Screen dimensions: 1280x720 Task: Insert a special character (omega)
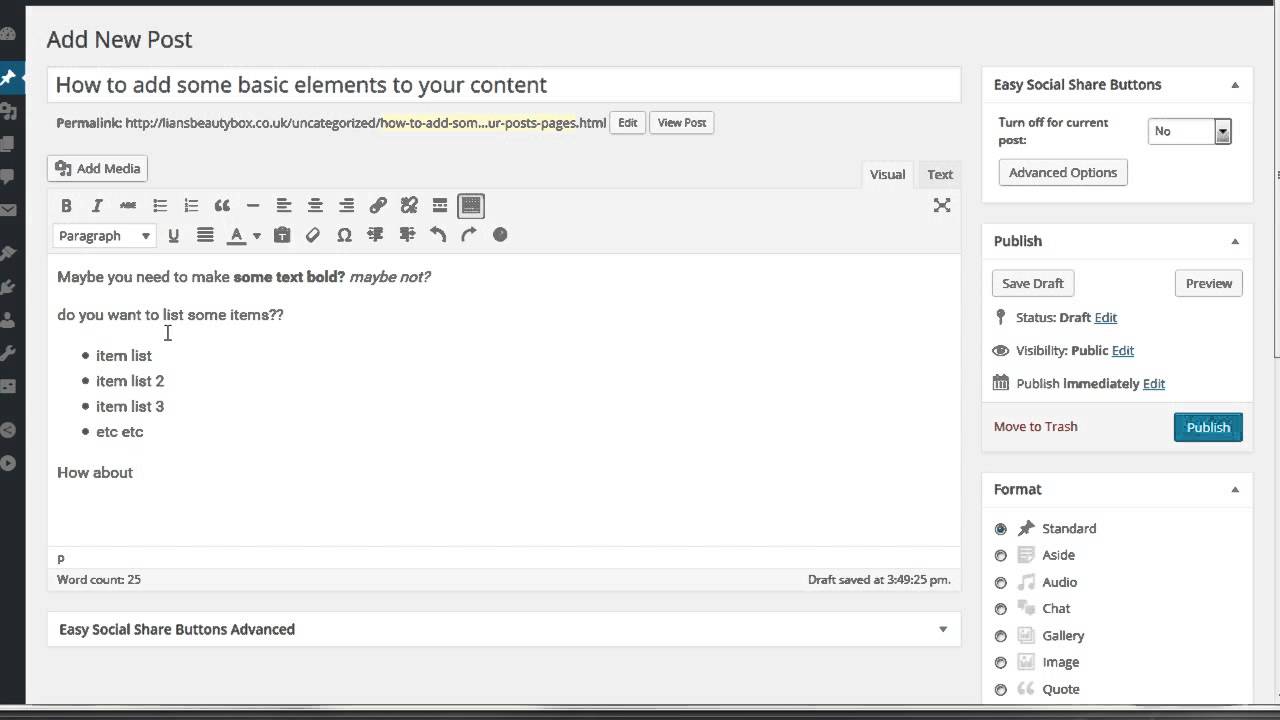[344, 236]
